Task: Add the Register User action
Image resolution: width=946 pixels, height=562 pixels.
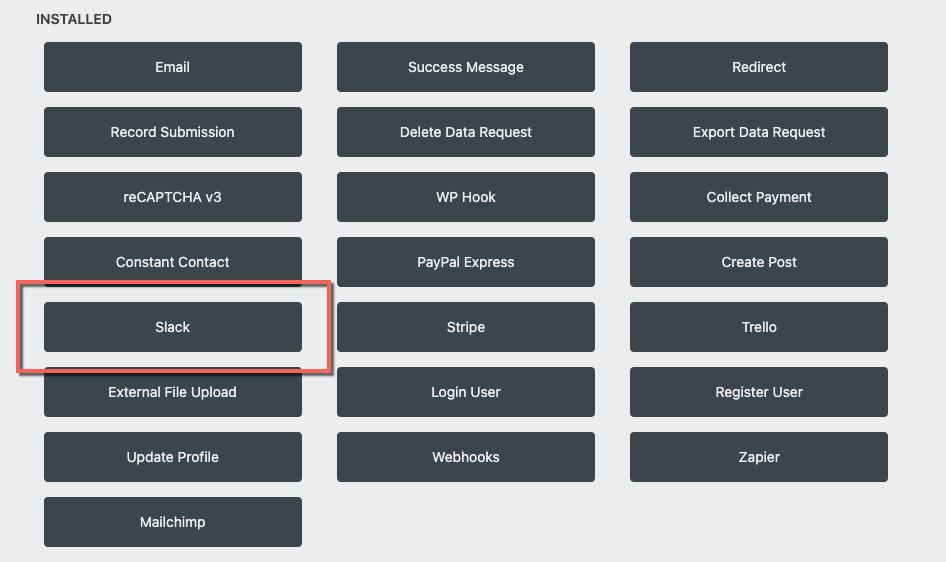Action: [x=758, y=392]
